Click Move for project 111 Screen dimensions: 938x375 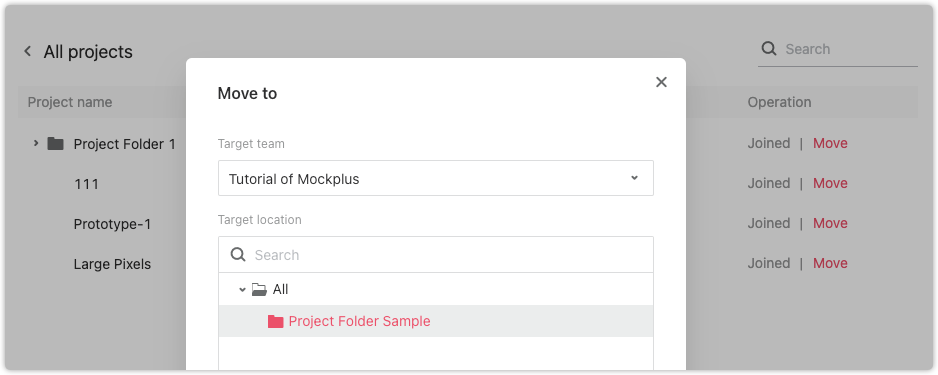click(x=830, y=184)
